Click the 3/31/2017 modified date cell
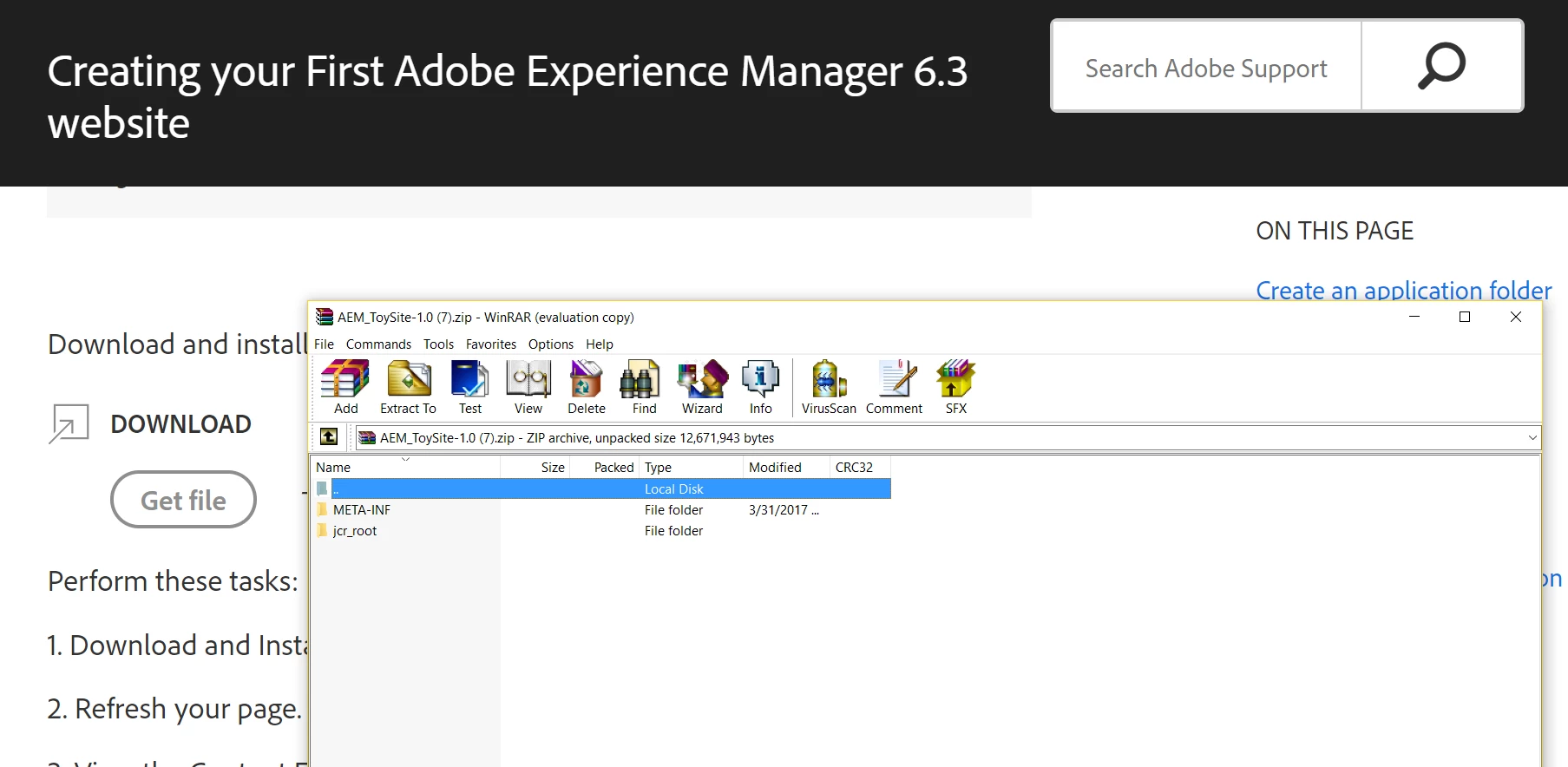The image size is (1568, 767). click(x=784, y=509)
